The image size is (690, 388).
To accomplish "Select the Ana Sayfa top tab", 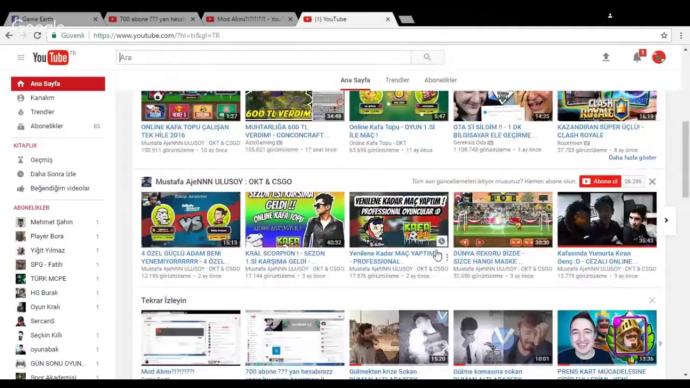I will pos(355,80).
